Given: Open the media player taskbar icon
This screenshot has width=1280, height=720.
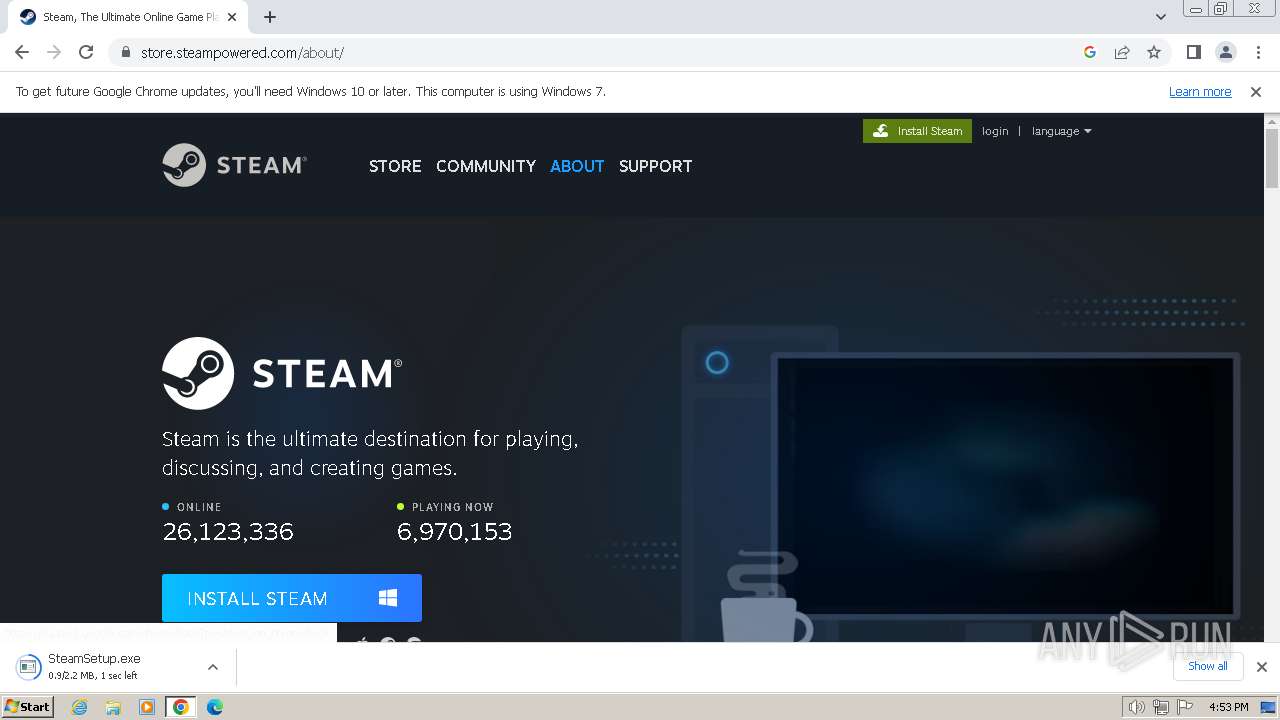Looking at the screenshot, I should click(x=147, y=707).
